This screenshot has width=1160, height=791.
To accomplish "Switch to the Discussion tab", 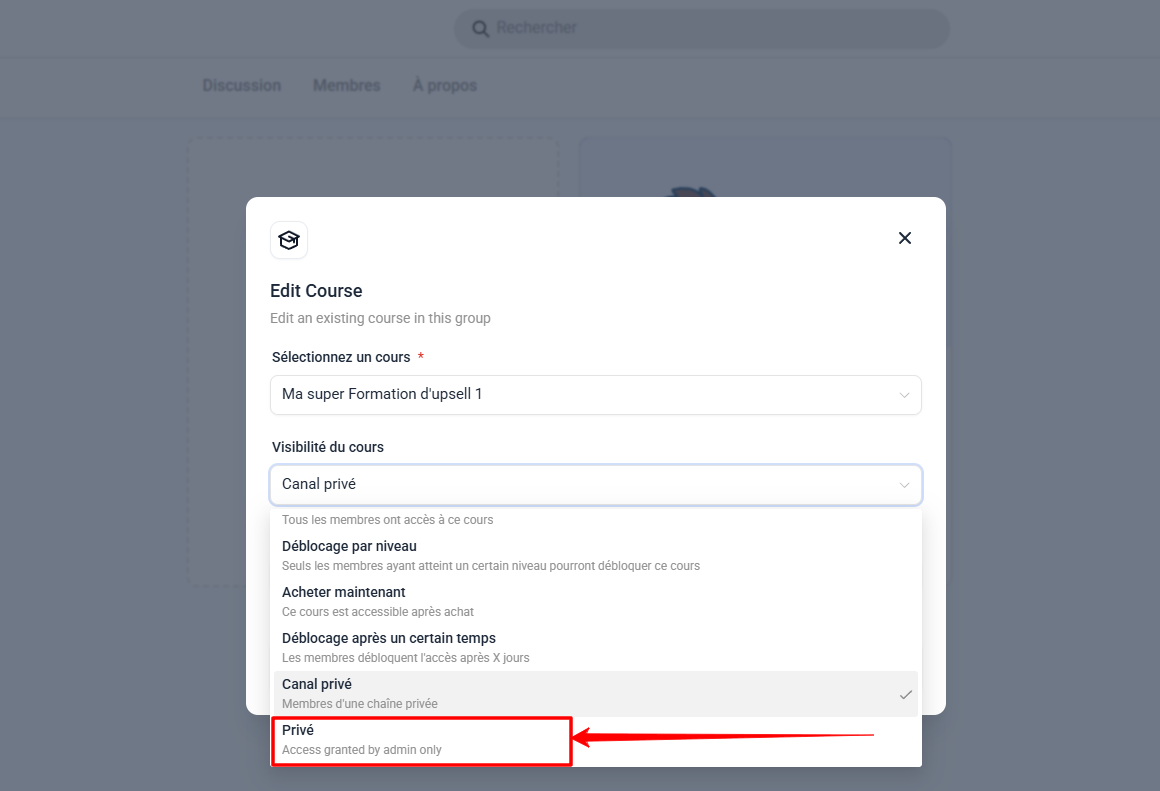I will pyautogui.click(x=242, y=85).
